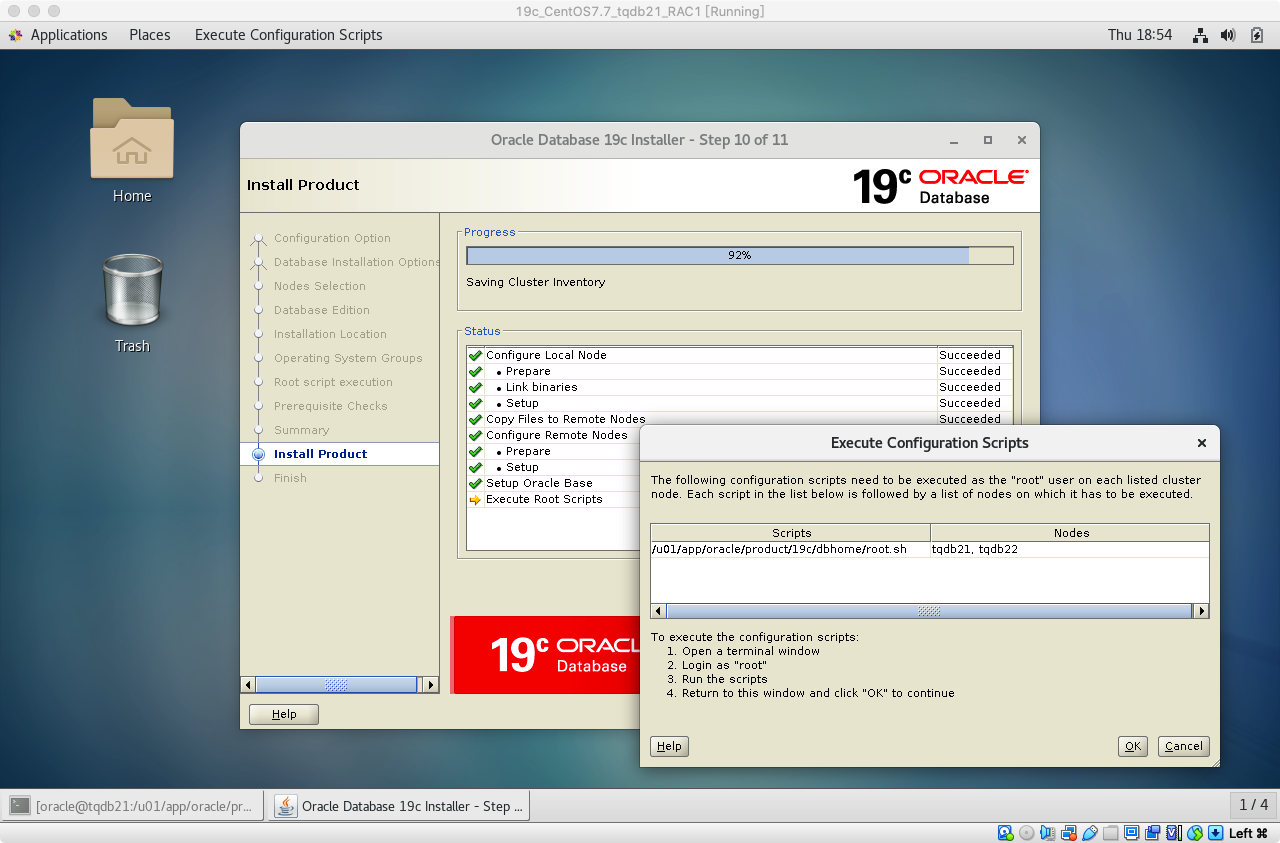Click VirtualBox optical disc status icon
The image size is (1280, 843).
tap(1026, 833)
